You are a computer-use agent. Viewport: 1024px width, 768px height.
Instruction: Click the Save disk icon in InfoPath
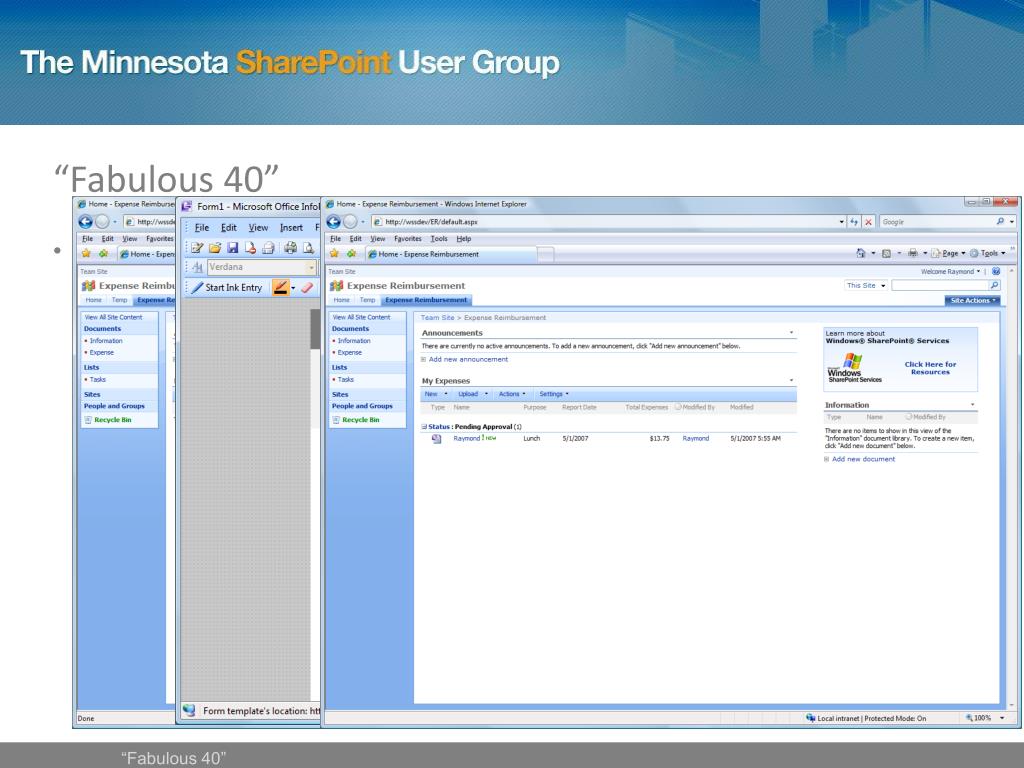pos(232,248)
